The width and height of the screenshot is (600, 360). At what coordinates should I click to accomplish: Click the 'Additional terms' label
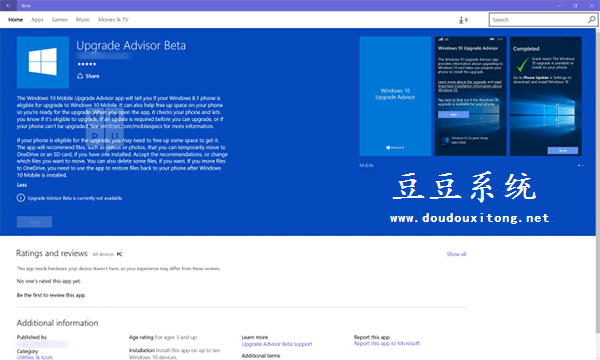coord(261,356)
